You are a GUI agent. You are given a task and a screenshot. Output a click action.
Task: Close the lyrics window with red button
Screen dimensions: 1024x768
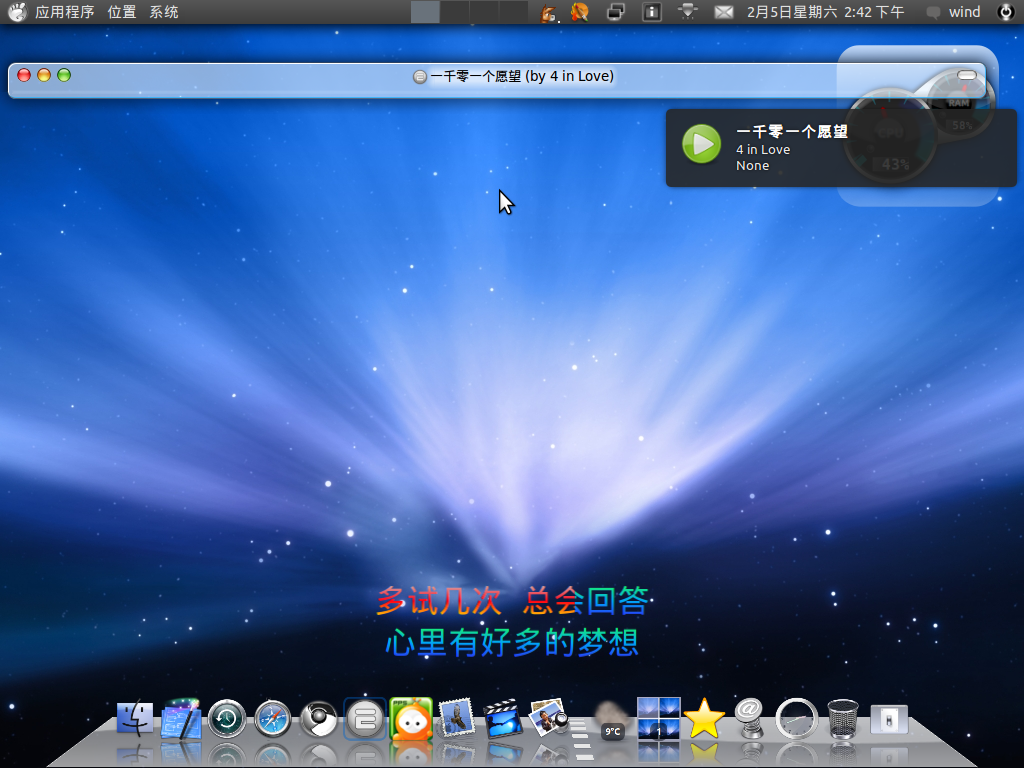tap(24, 75)
